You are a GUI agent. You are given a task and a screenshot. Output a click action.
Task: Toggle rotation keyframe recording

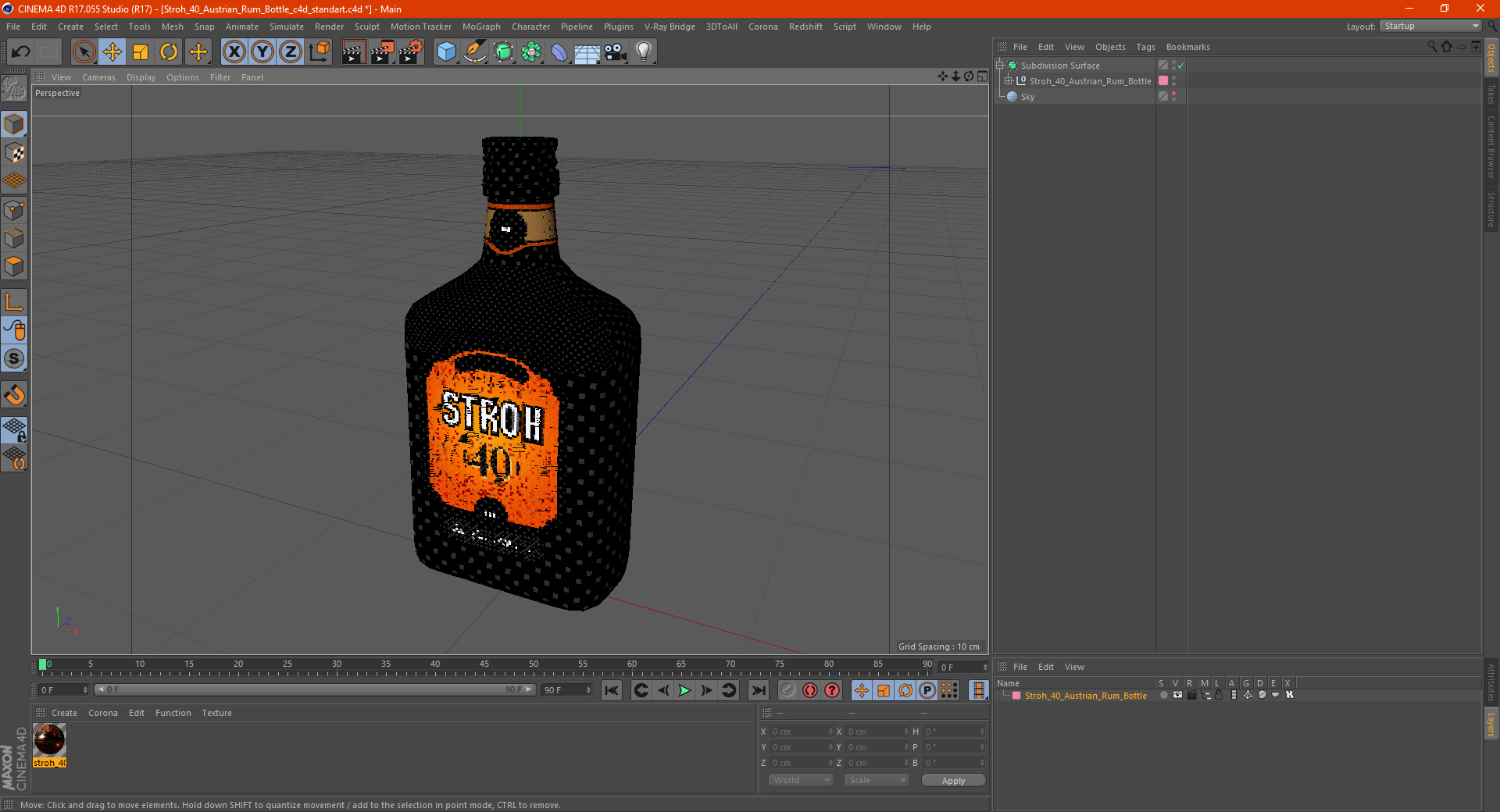coord(905,690)
